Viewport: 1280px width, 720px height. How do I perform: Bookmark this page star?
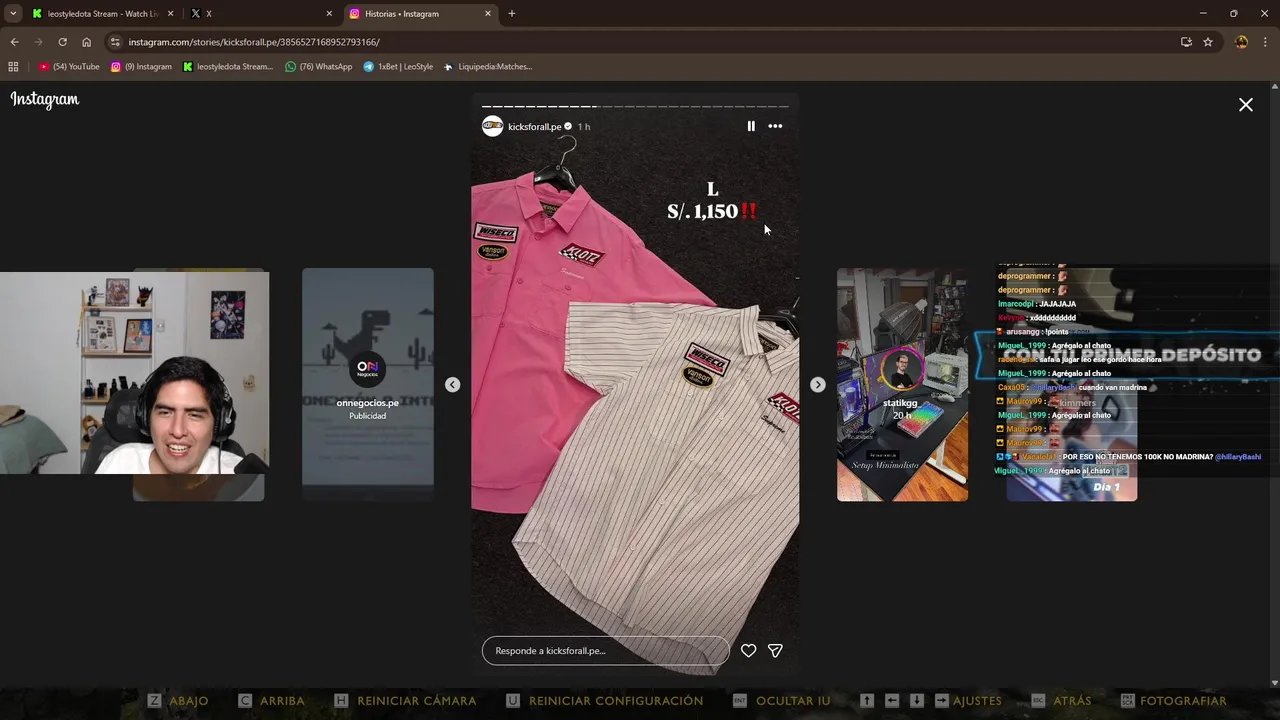(1208, 42)
